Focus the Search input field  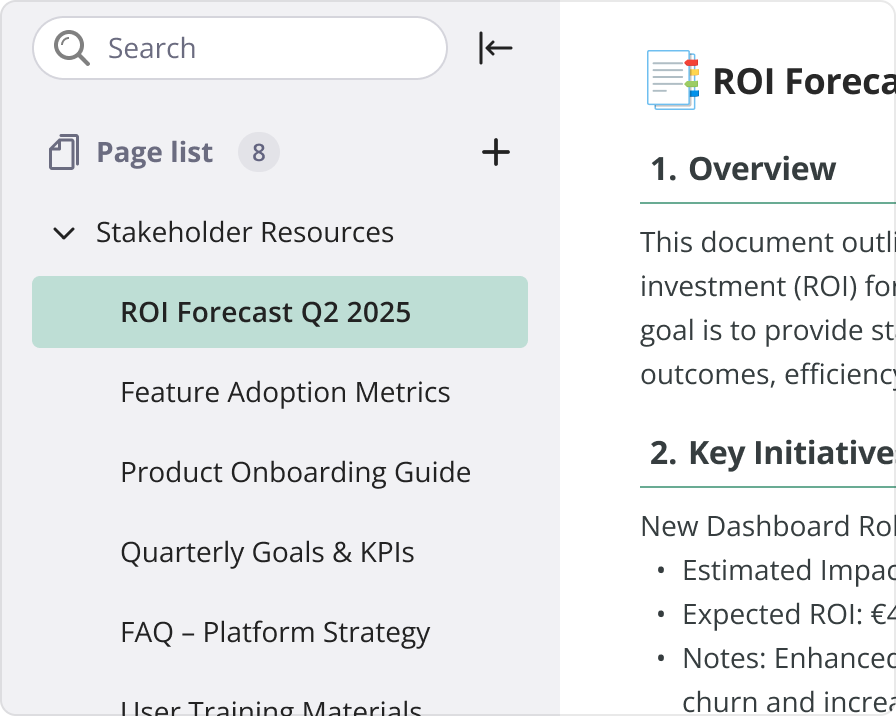click(x=260, y=48)
